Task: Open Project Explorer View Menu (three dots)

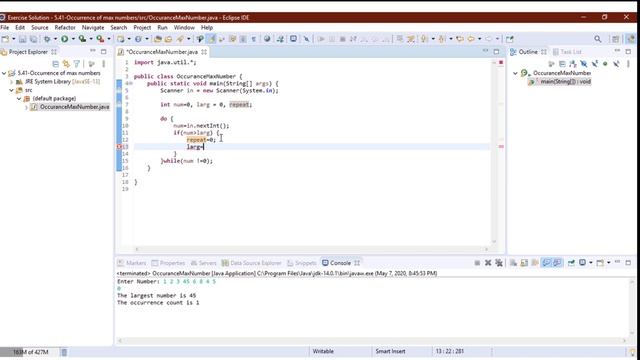Action: point(104,64)
